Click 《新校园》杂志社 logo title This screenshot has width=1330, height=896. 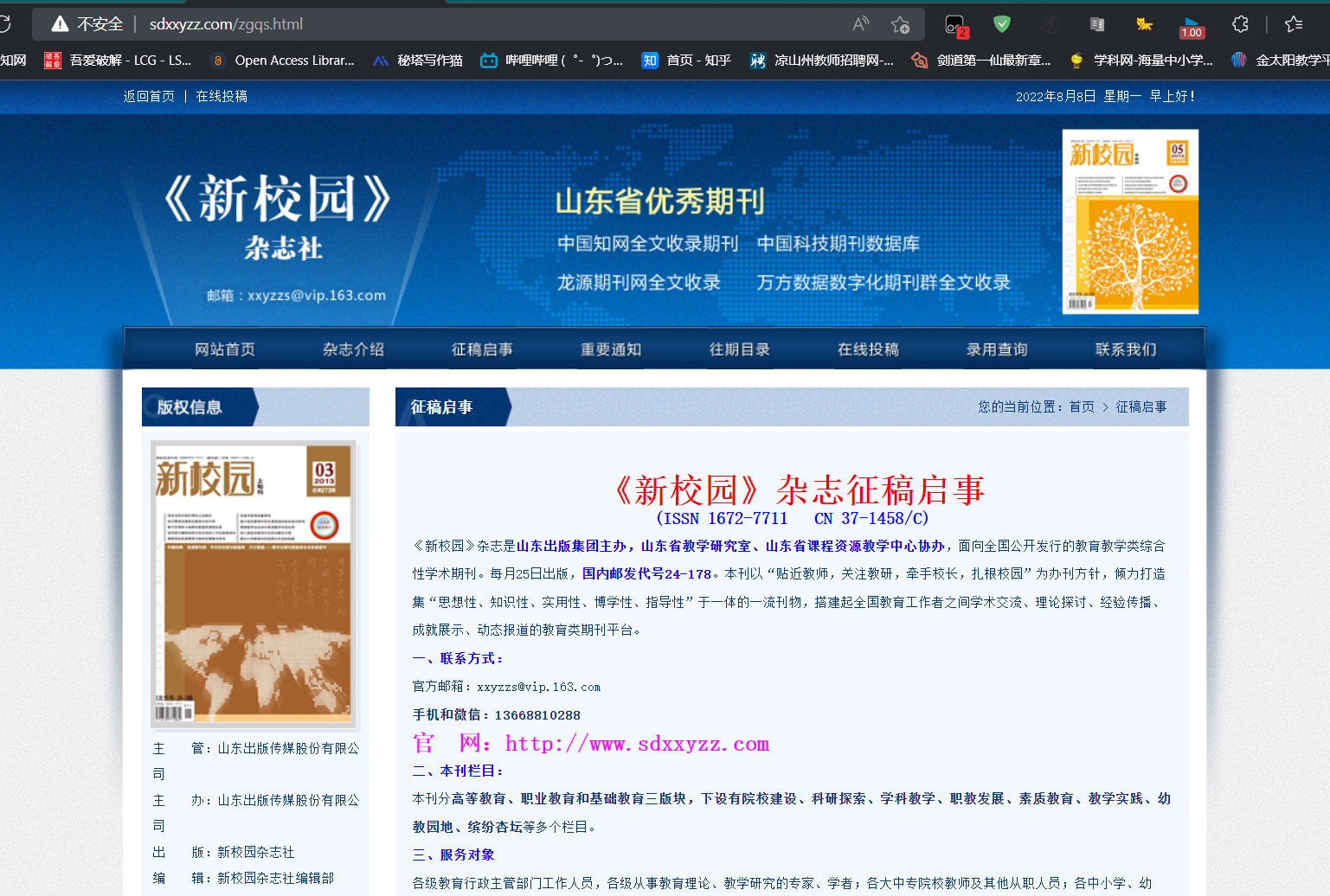click(279, 215)
